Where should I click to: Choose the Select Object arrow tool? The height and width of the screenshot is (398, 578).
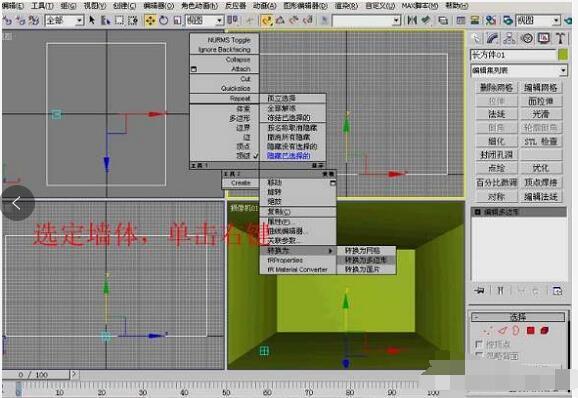tap(92, 20)
